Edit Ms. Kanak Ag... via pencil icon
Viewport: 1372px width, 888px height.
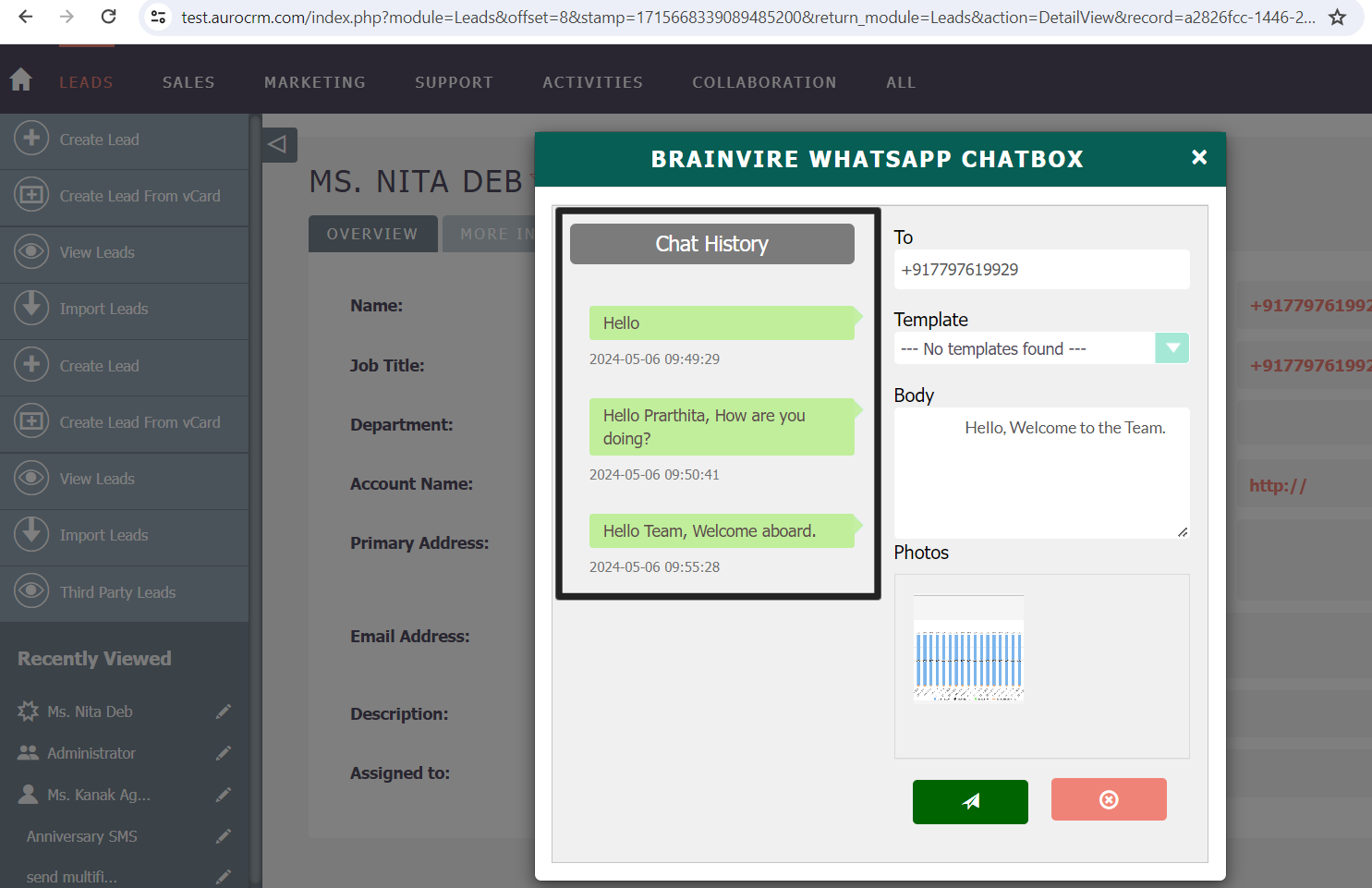pos(224,795)
